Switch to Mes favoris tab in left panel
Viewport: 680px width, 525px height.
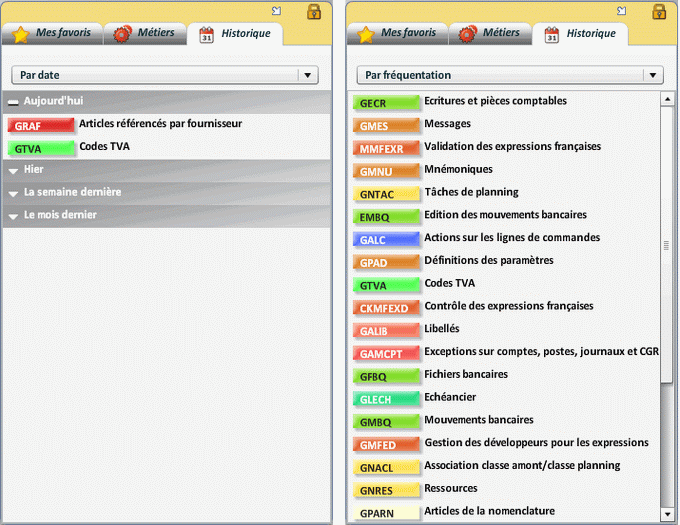point(52,33)
